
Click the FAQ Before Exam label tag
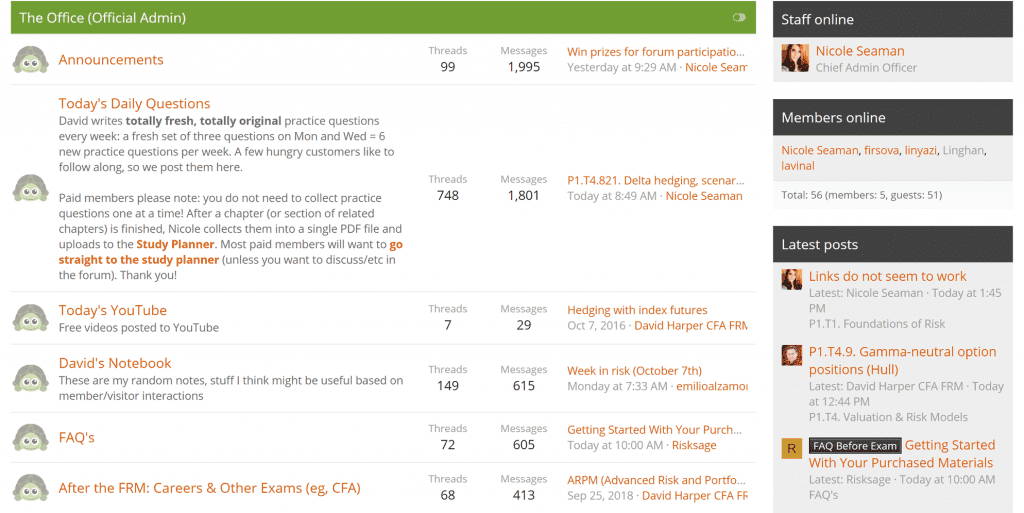[x=855, y=446]
